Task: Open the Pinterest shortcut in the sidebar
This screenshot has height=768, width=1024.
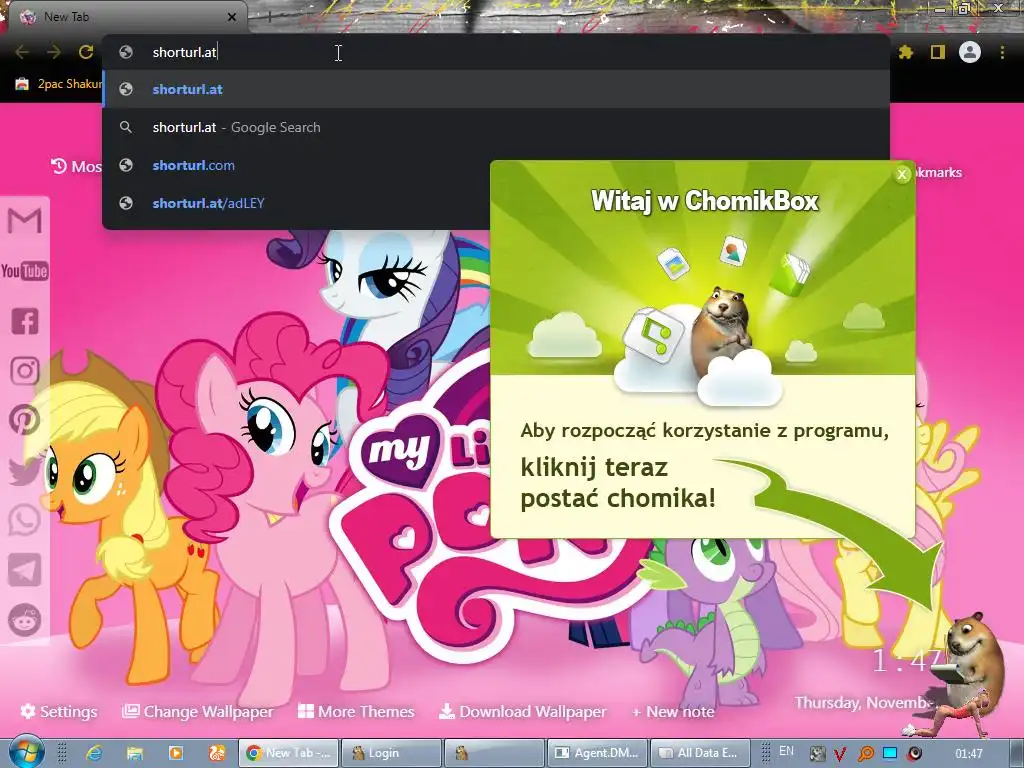Action: [25, 421]
